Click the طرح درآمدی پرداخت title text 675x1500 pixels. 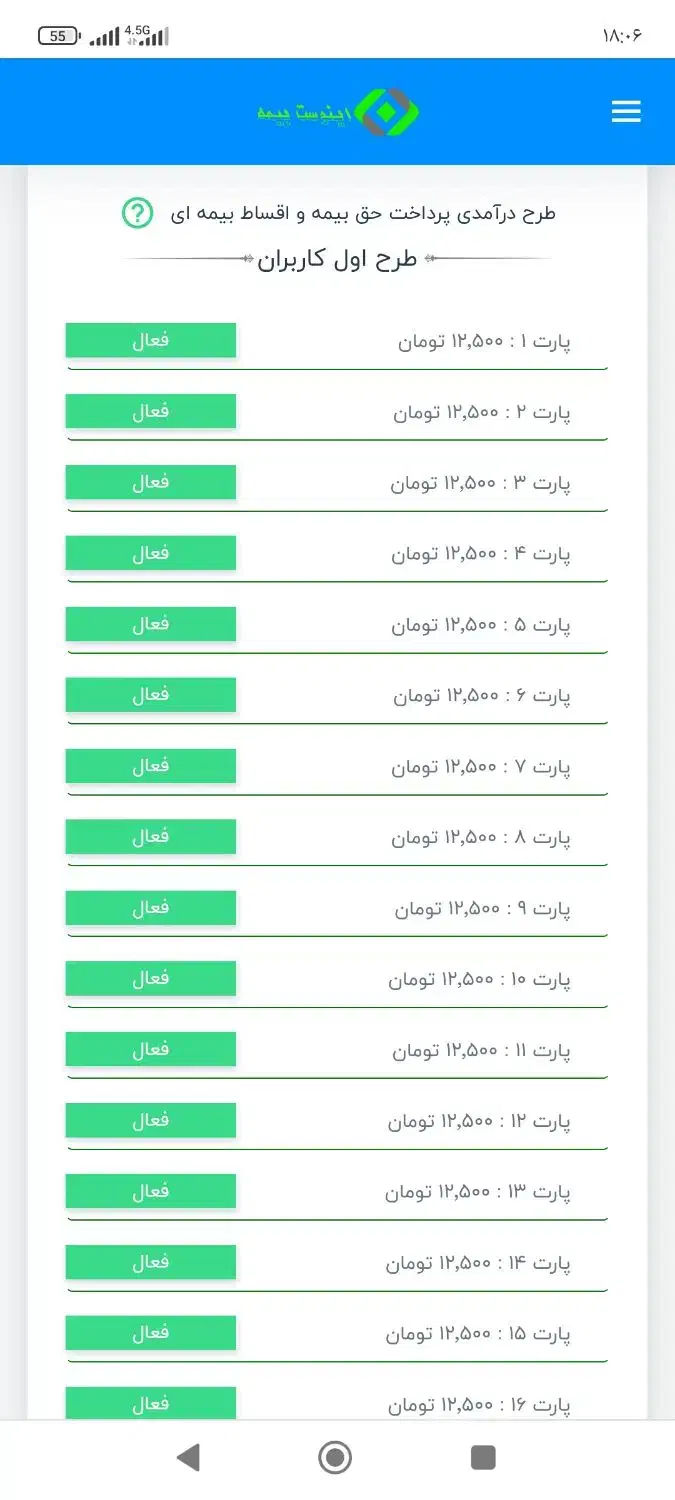coord(360,212)
